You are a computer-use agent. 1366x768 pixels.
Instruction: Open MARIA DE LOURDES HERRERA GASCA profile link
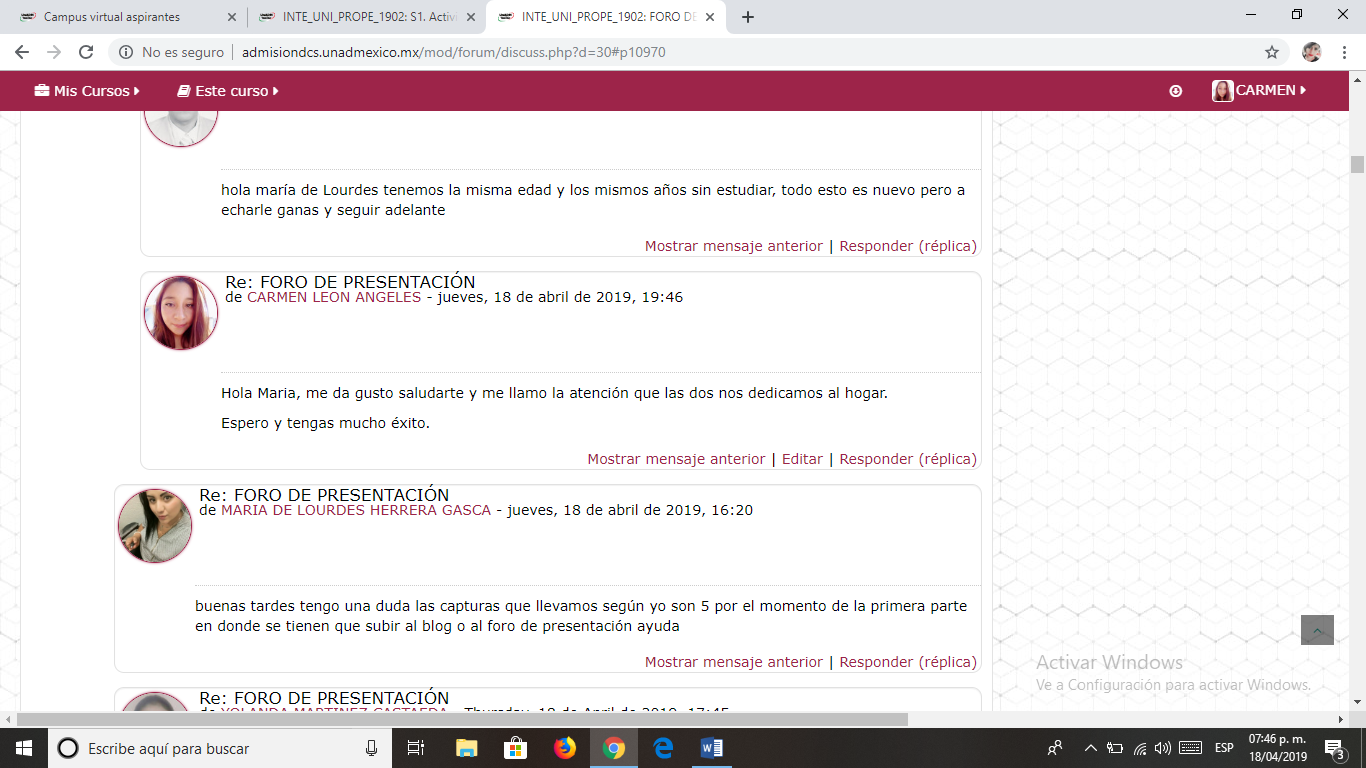click(x=356, y=510)
